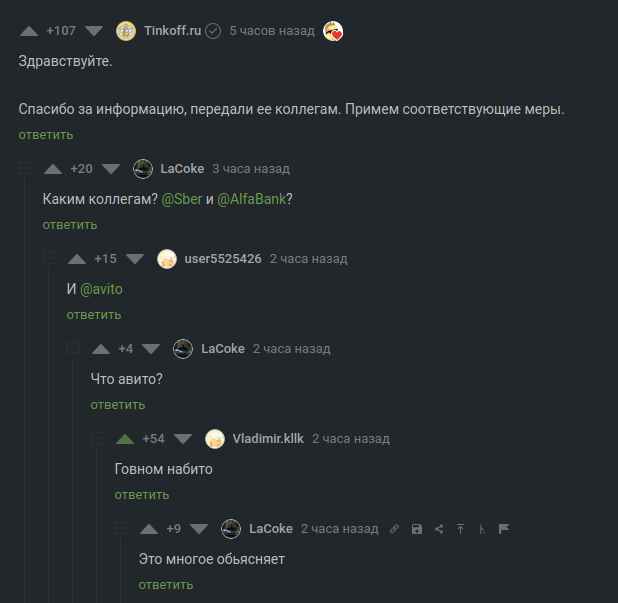
Task: Reply to the 'Говном набито' comment
Action: (141, 495)
